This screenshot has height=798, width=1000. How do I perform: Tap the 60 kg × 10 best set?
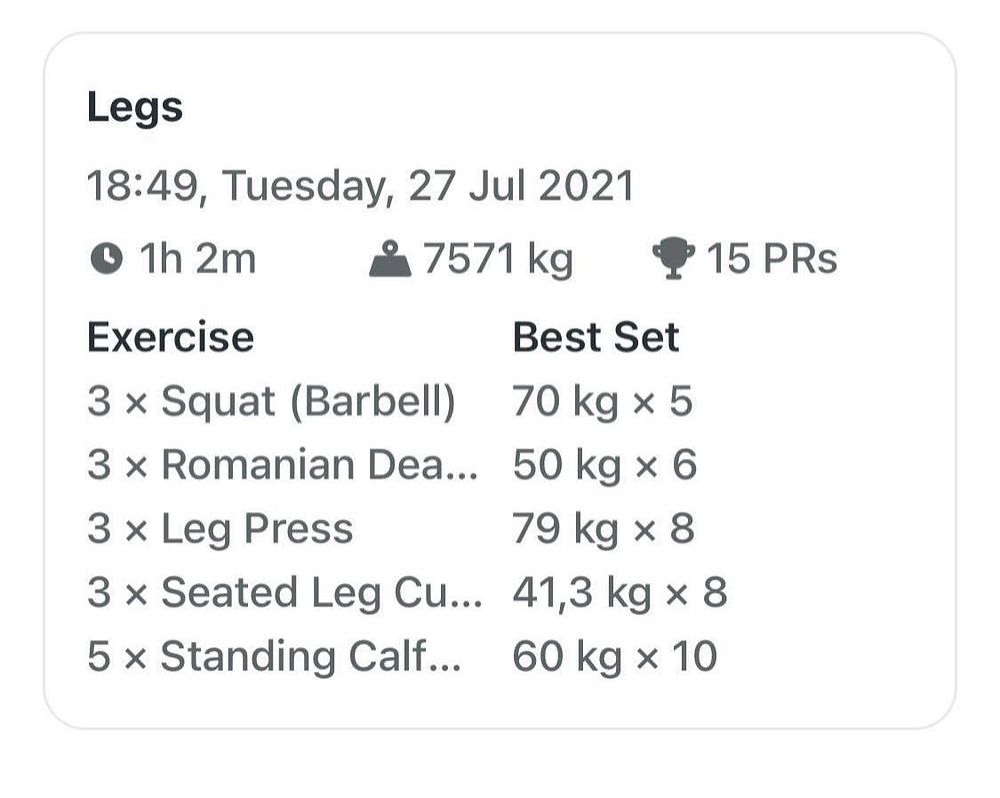pyautogui.click(x=615, y=657)
